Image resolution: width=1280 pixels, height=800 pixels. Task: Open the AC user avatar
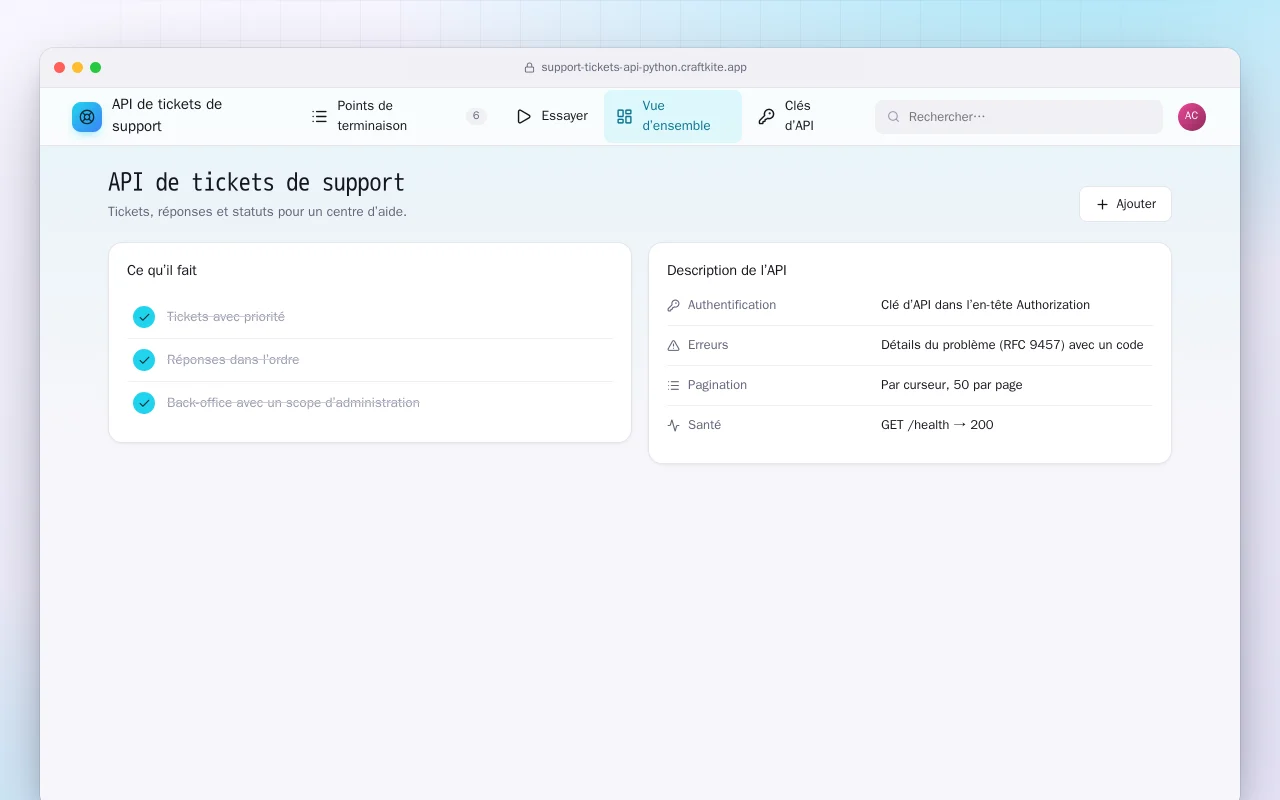[1192, 117]
